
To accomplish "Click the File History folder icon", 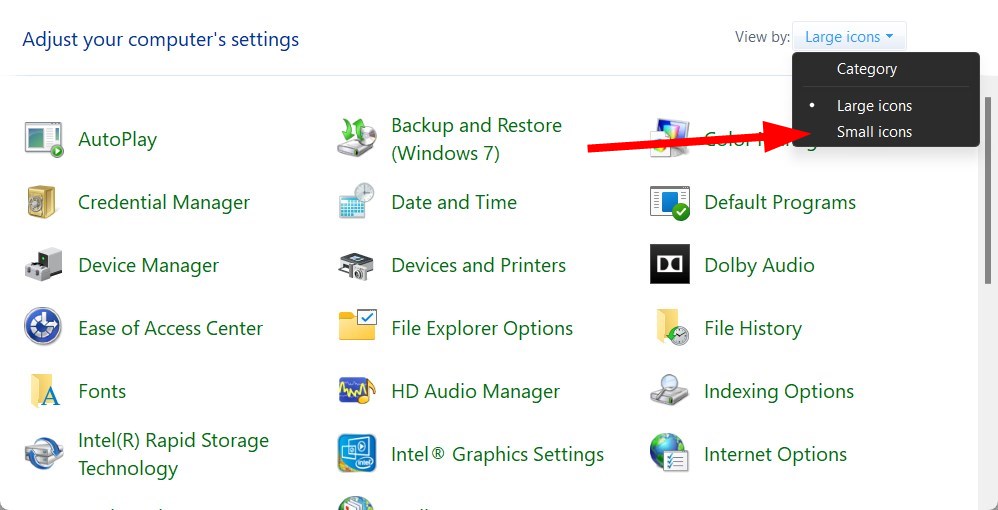I will 671,327.
